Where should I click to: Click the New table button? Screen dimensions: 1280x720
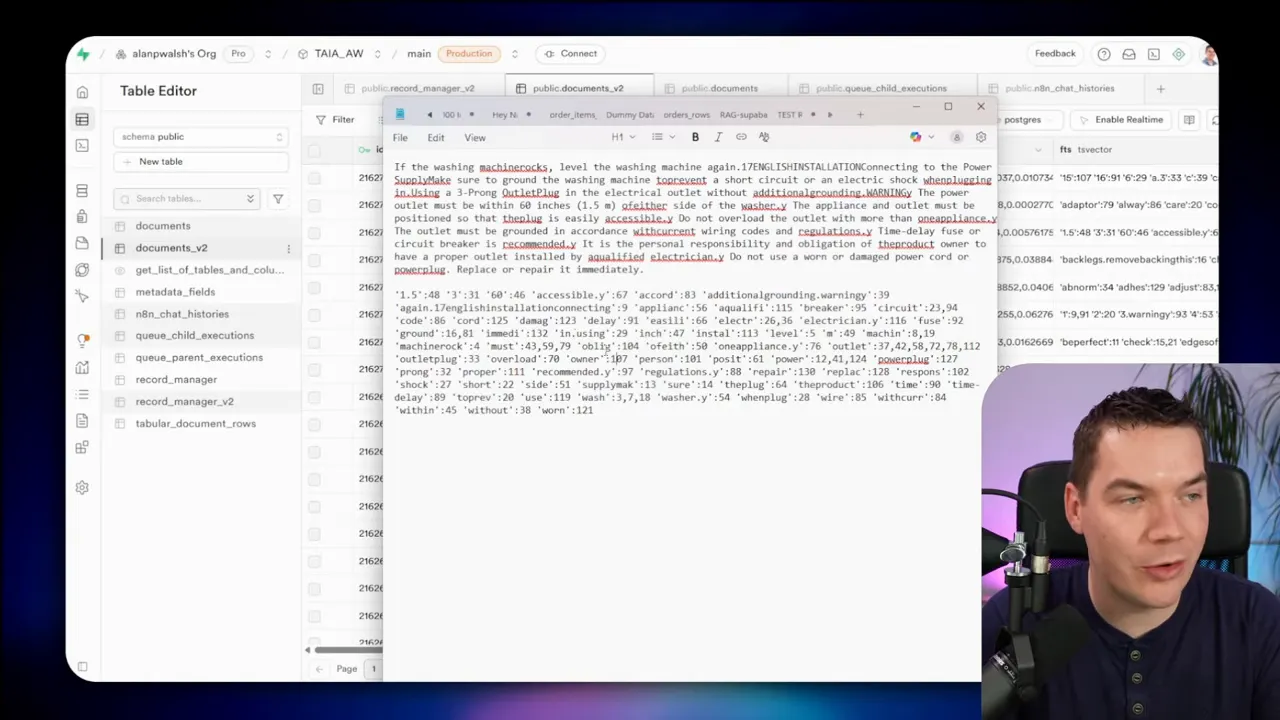click(161, 162)
